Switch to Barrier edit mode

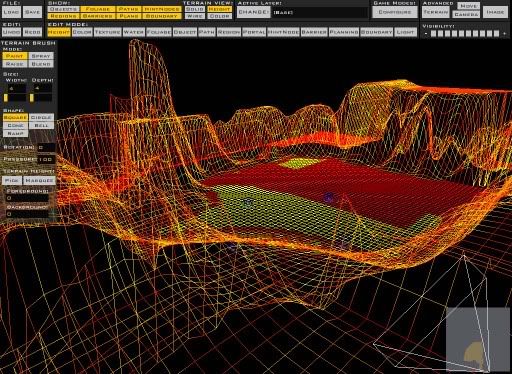(x=314, y=32)
